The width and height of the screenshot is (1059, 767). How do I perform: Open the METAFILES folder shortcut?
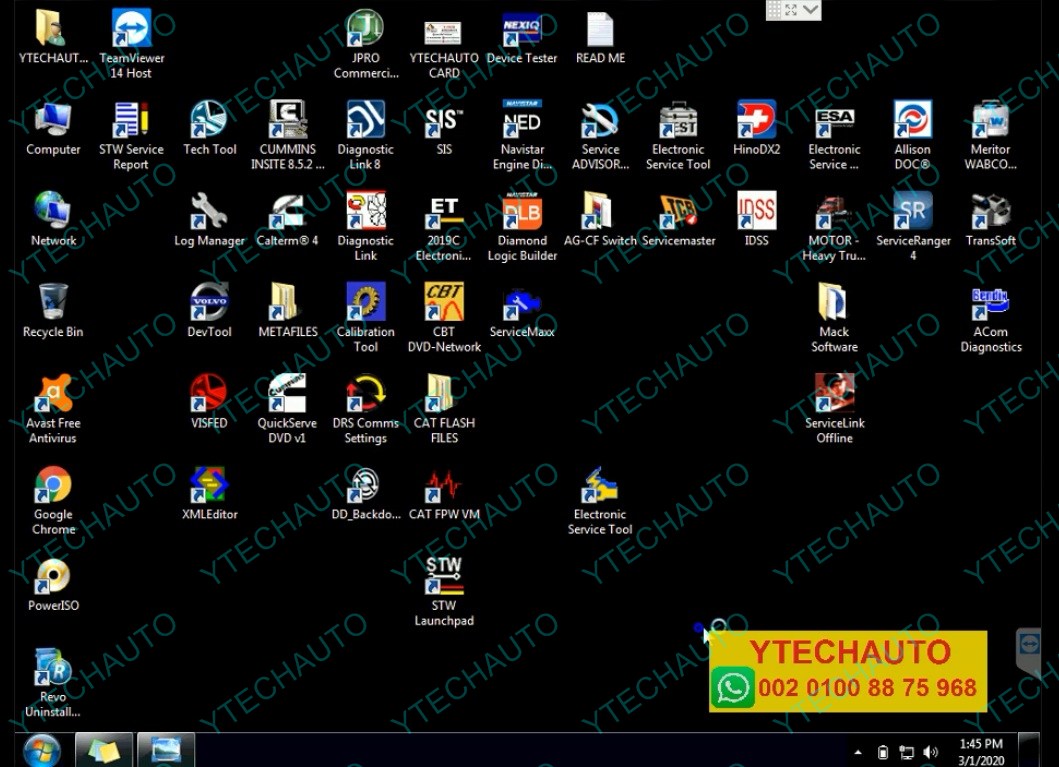(x=288, y=312)
